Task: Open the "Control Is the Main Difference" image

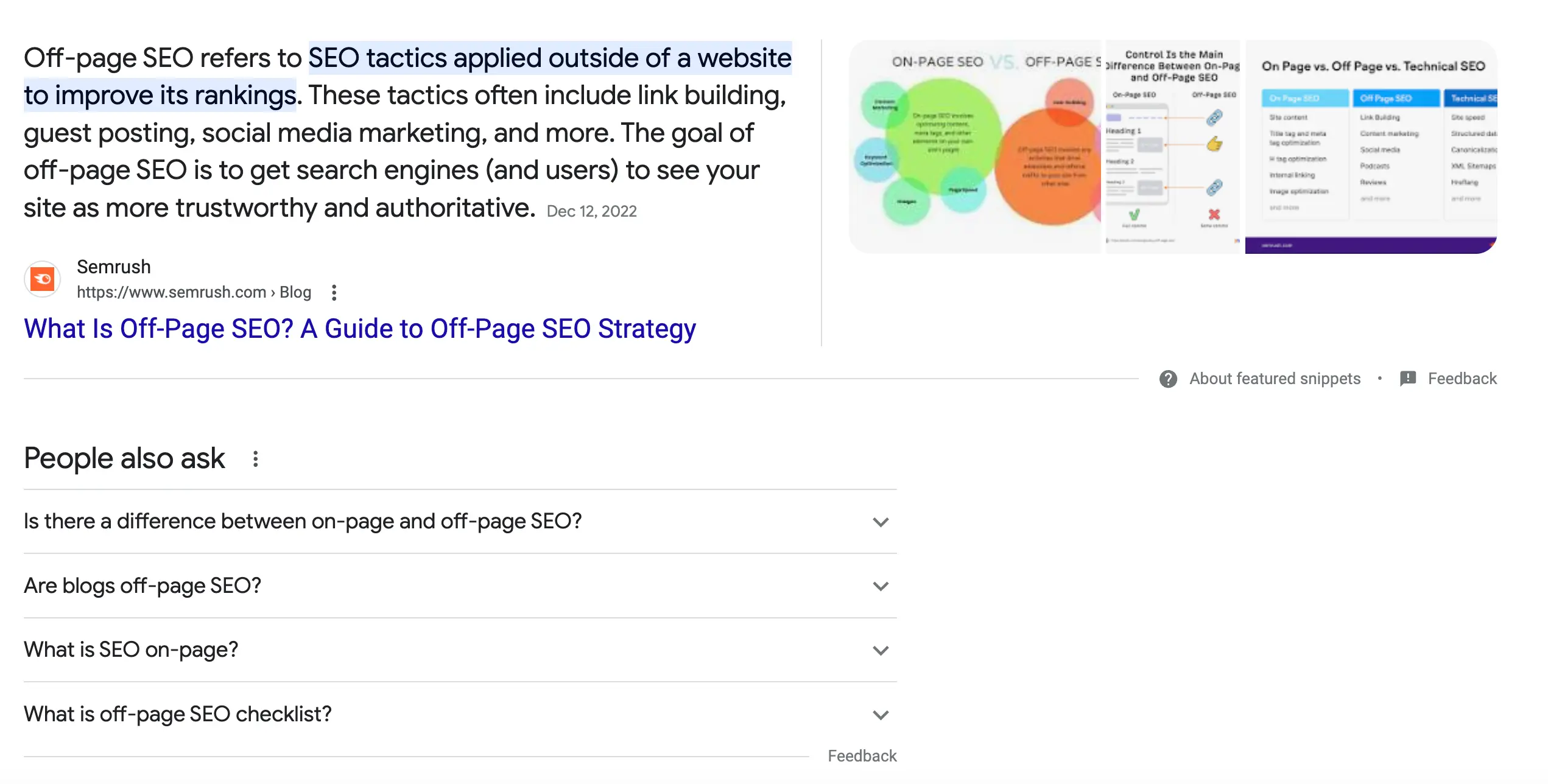Action: [x=1172, y=147]
